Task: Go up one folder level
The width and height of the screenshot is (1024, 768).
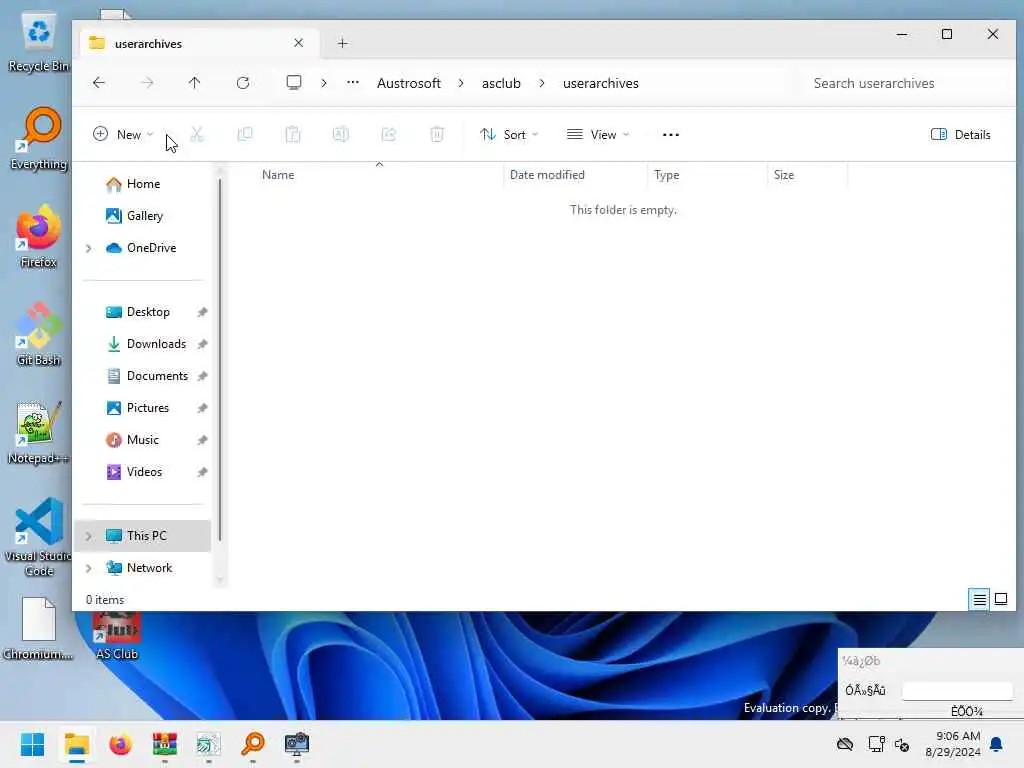Action: point(195,83)
